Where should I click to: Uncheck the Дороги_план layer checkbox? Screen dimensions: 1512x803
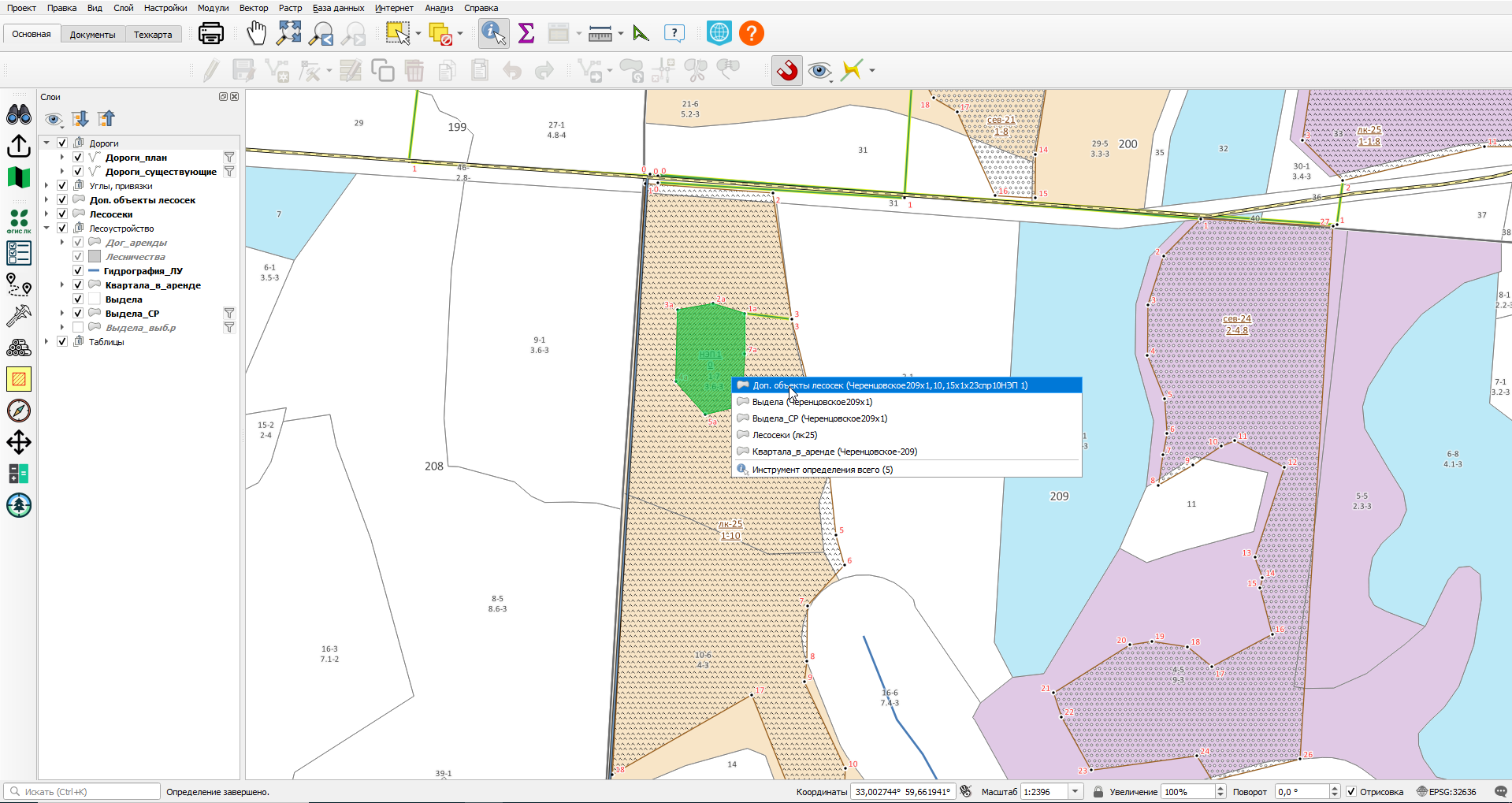78,158
